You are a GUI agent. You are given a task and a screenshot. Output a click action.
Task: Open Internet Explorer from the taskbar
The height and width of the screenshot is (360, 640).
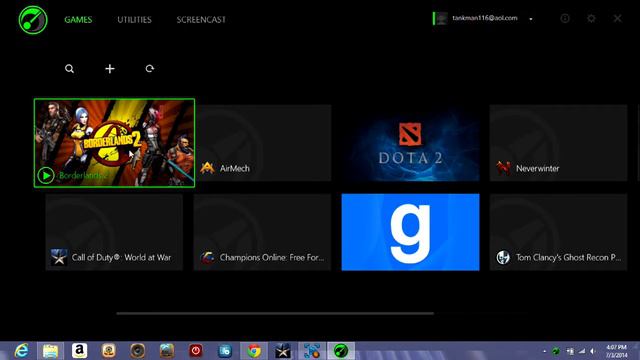[22, 351]
